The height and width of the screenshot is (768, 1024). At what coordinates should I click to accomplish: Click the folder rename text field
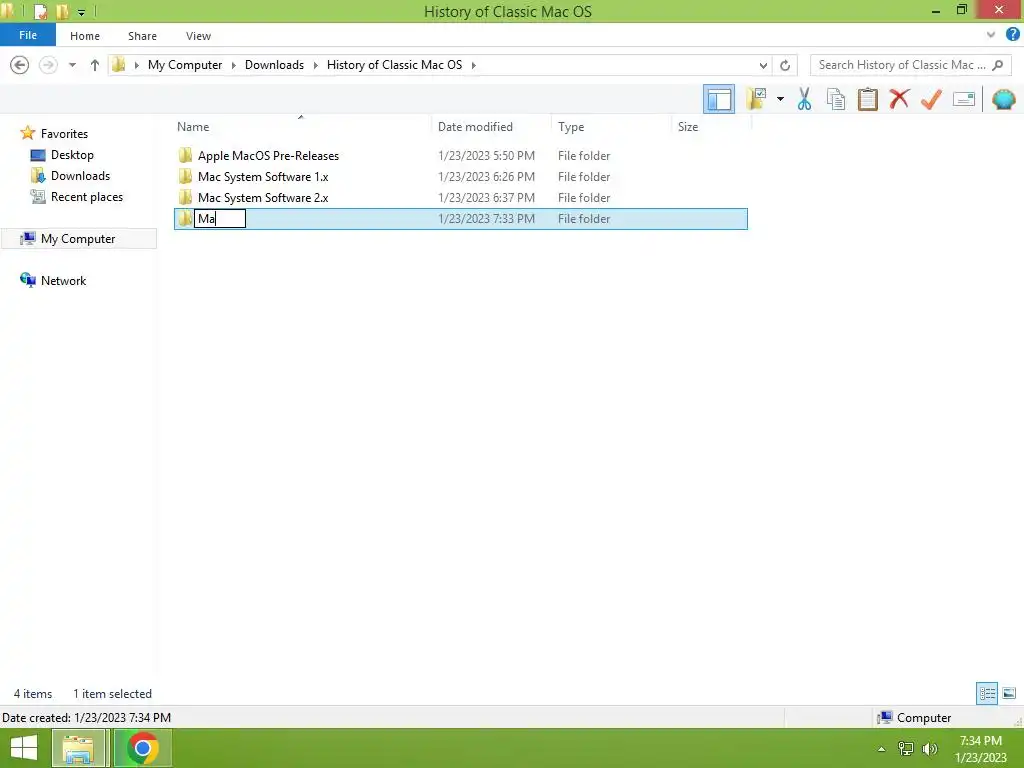click(x=220, y=218)
